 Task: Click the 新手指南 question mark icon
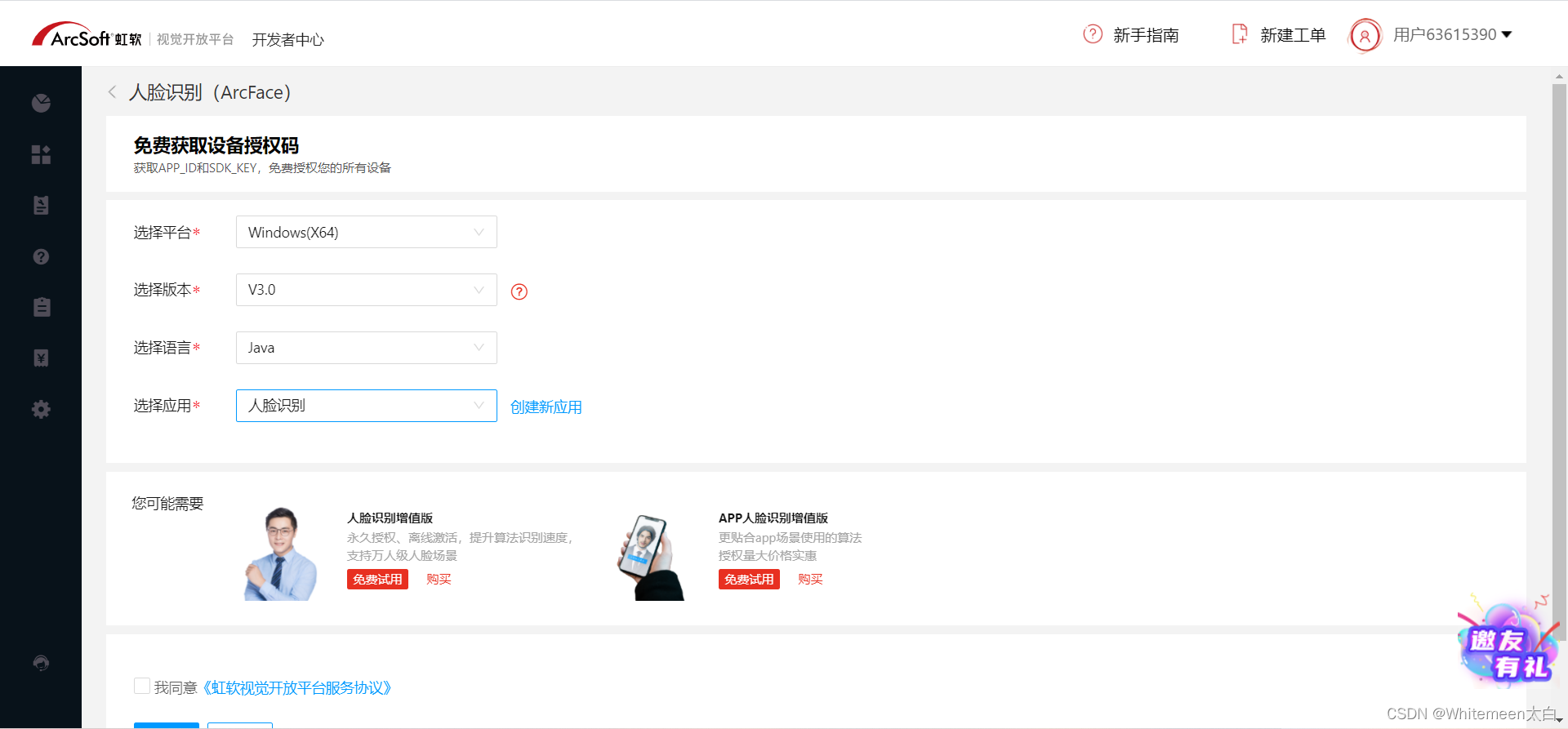(1093, 34)
